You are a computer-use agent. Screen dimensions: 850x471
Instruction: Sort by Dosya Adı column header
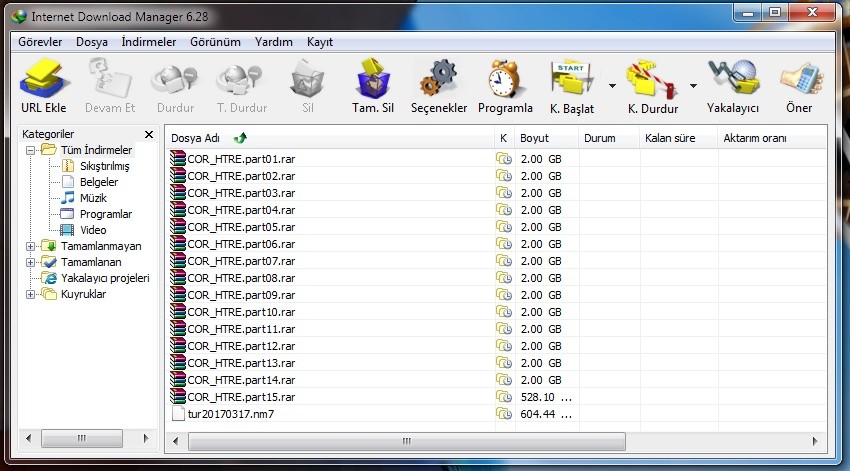pos(330,138)
